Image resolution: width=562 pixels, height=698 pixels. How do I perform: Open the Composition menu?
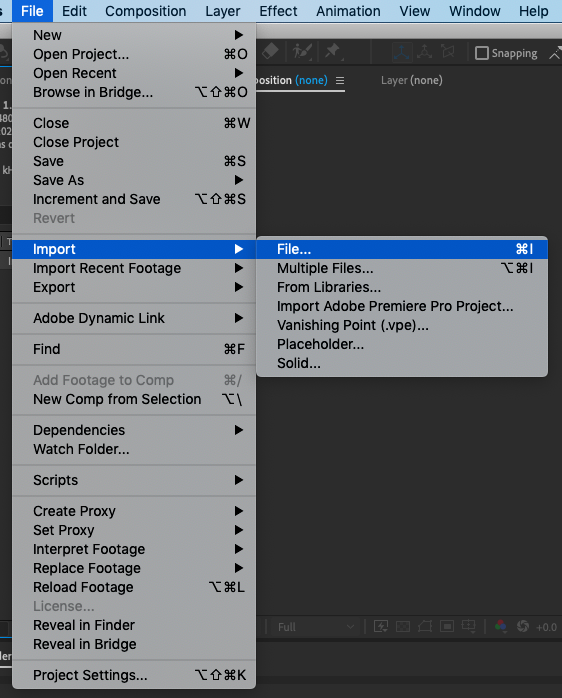coord(146,11)
